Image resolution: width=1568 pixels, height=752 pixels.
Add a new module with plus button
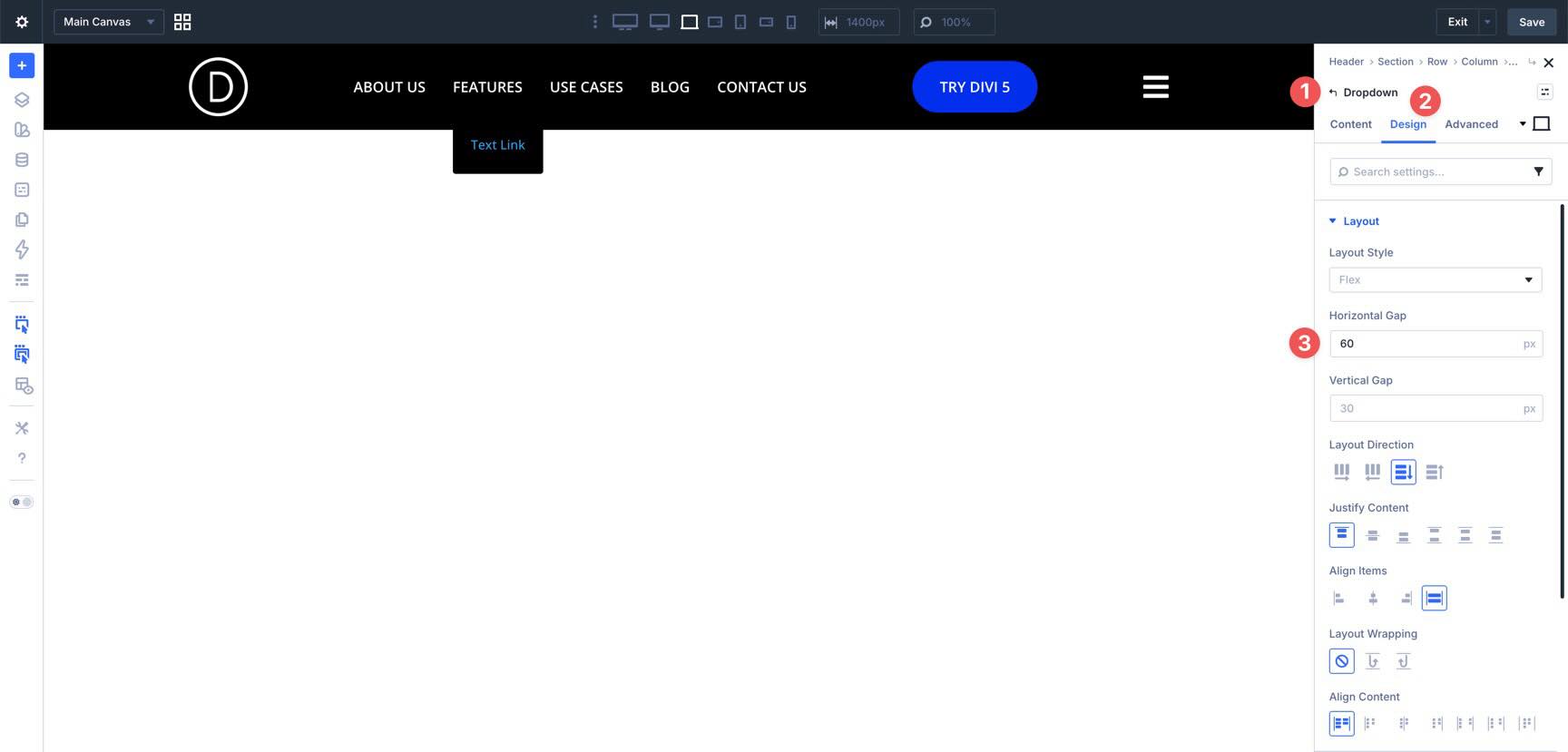click(x=22, y=65)
